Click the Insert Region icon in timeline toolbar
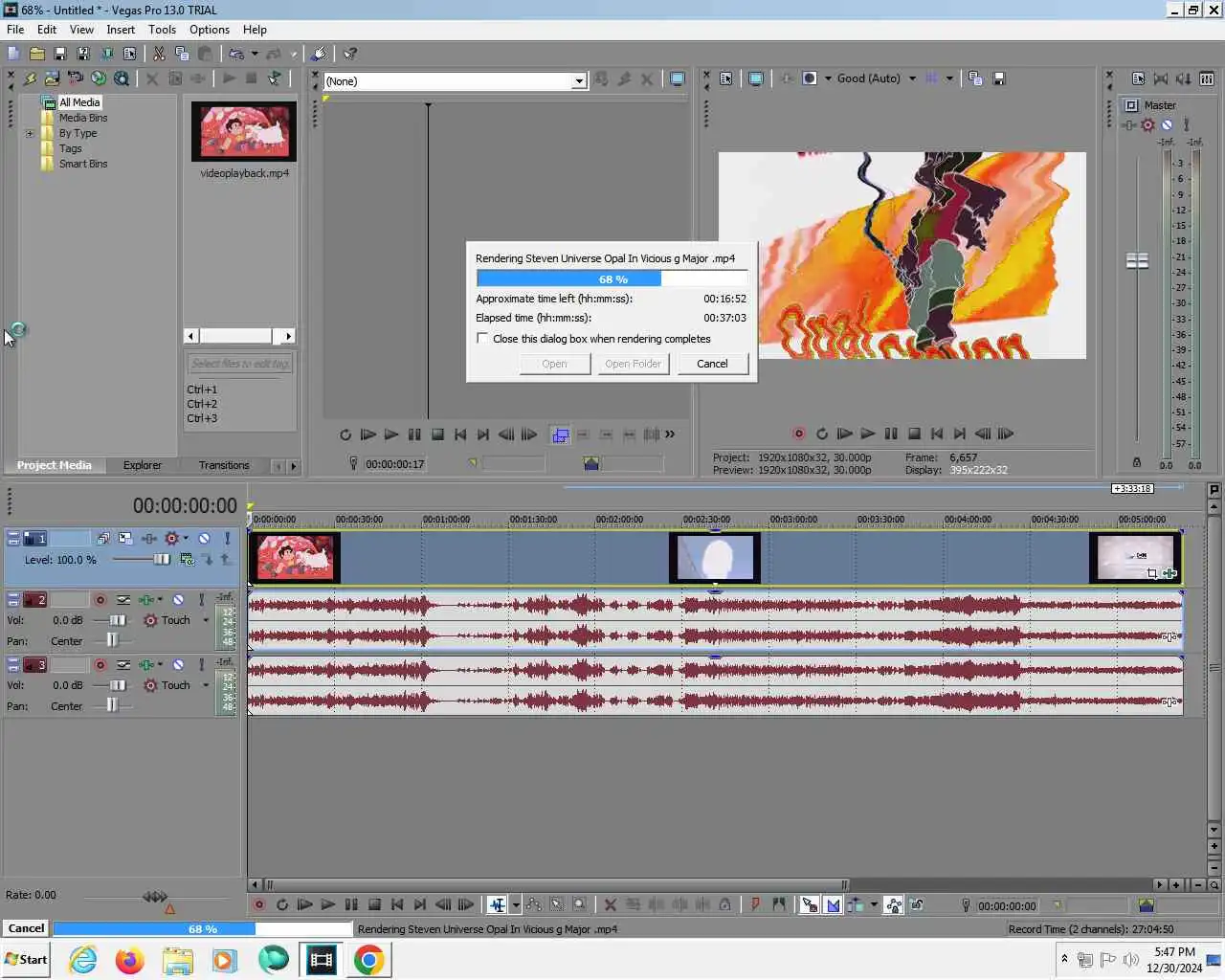1225x980 pixels. click(x=778, y=904)
